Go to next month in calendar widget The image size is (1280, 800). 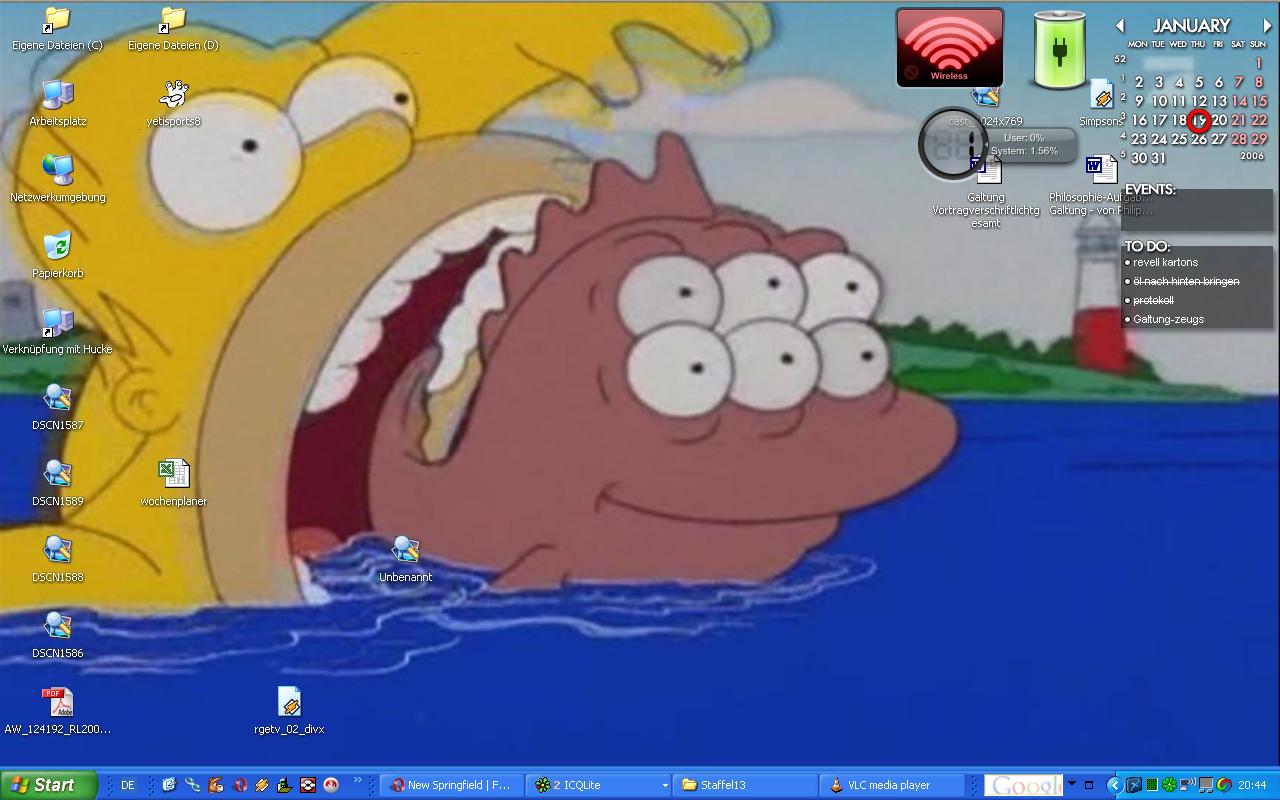pyautogui.click(x=1267, y=26)
